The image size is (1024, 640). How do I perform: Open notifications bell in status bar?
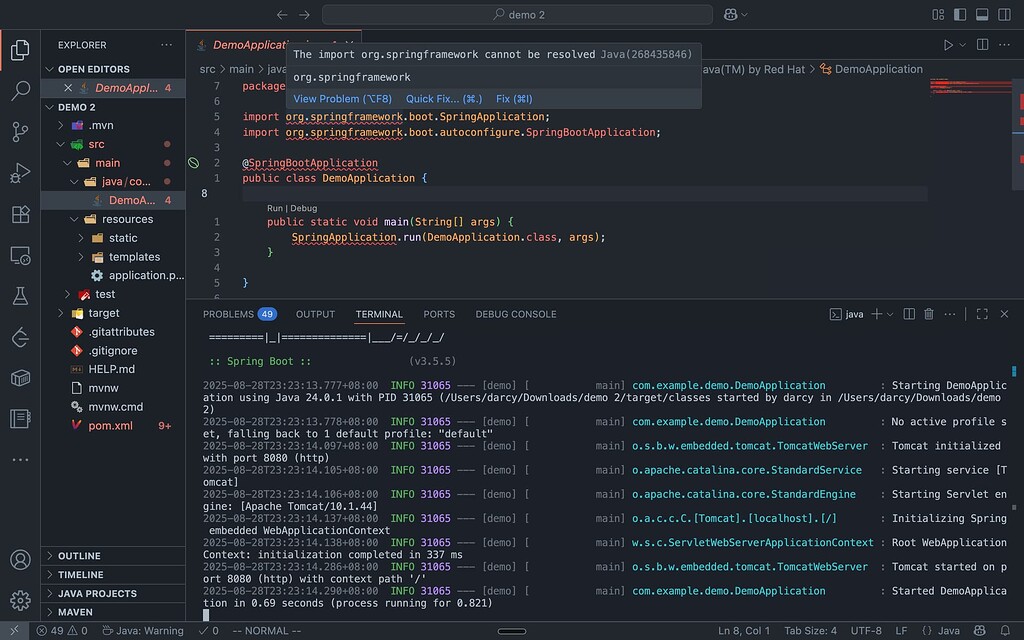(x=1005, y=630)
